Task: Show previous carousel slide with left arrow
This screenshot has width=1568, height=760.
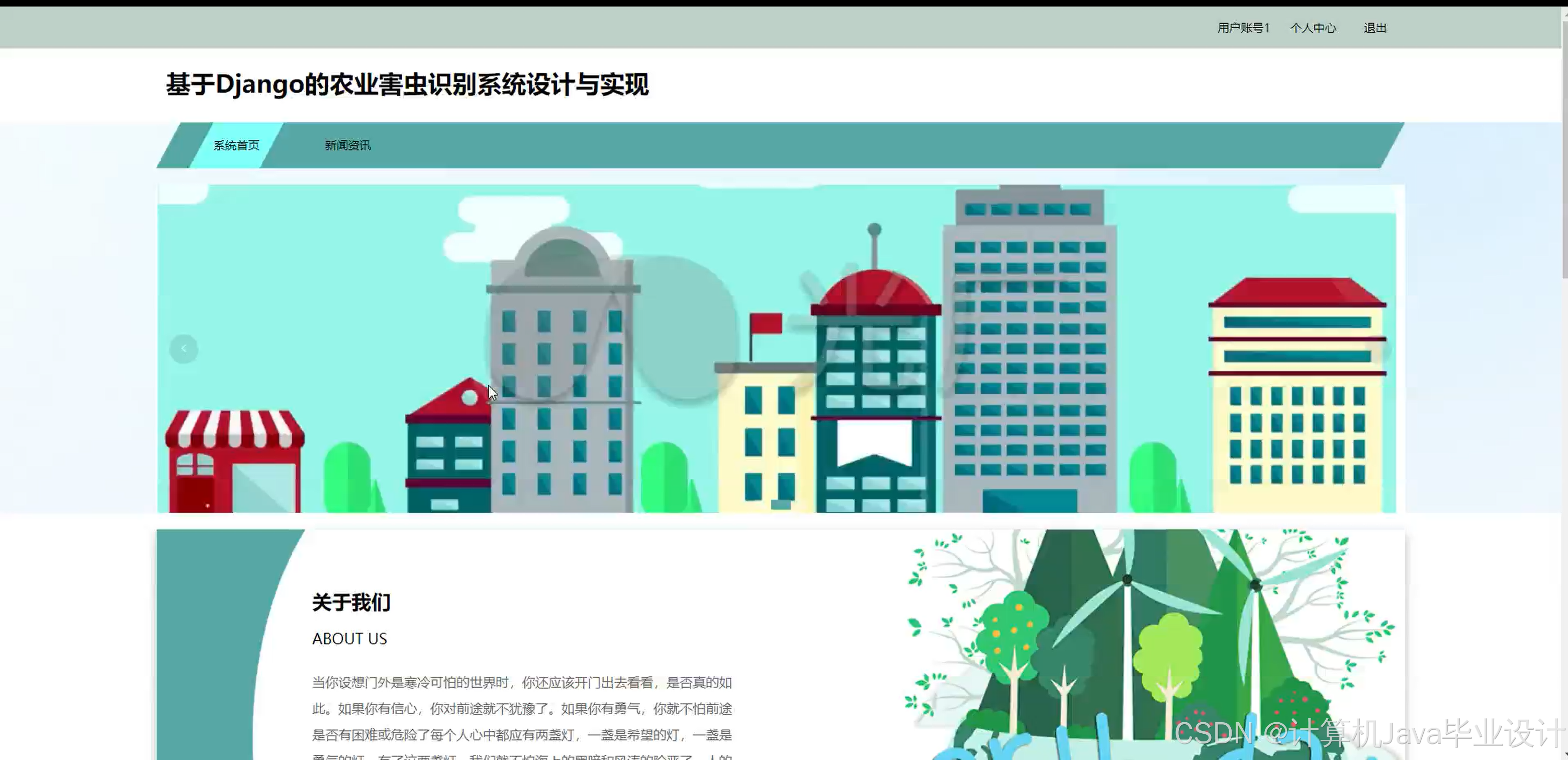Action: tap(184, 349)
